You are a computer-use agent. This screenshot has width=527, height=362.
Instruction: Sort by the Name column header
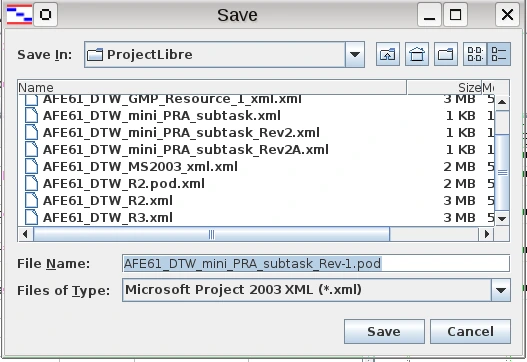click(212, 87)
